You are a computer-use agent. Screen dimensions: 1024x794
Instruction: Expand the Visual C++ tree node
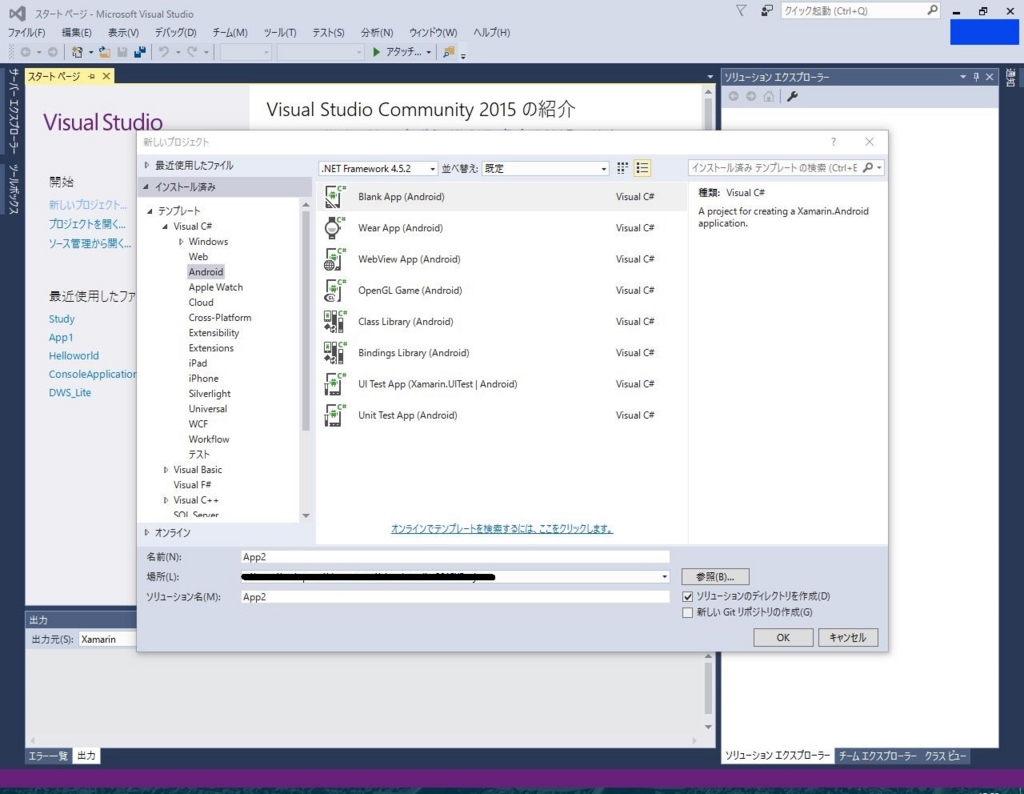165,500
